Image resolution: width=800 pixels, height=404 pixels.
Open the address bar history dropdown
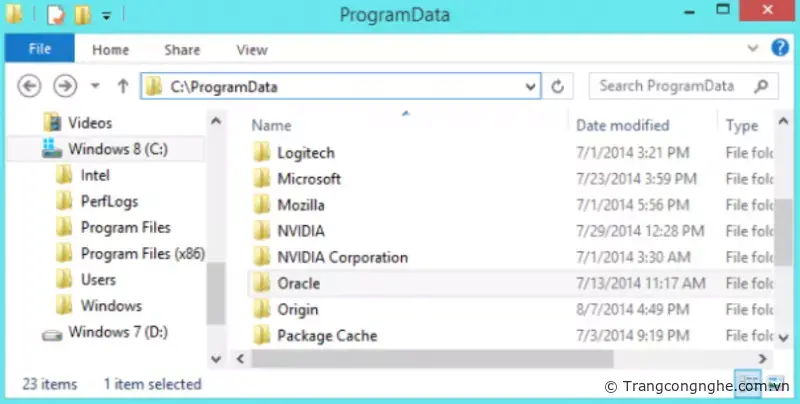coord(530,87)
